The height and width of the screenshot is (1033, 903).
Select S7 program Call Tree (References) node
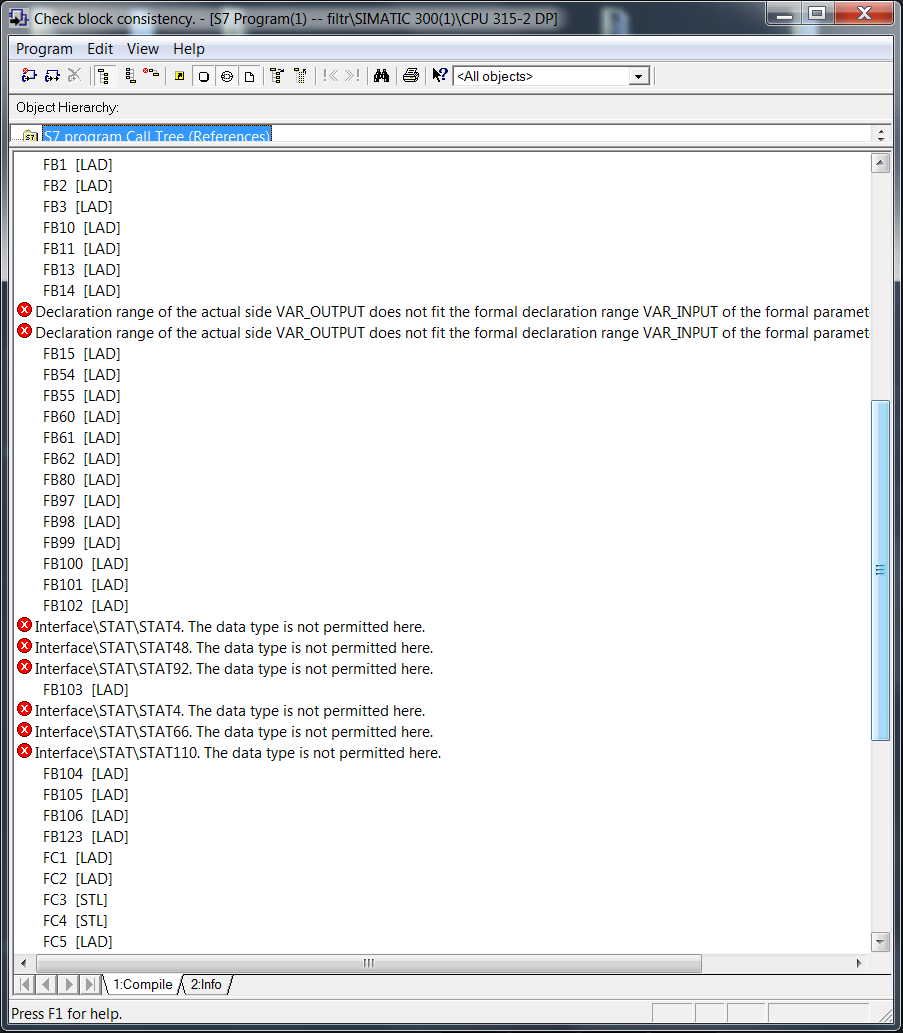(157, 135)
